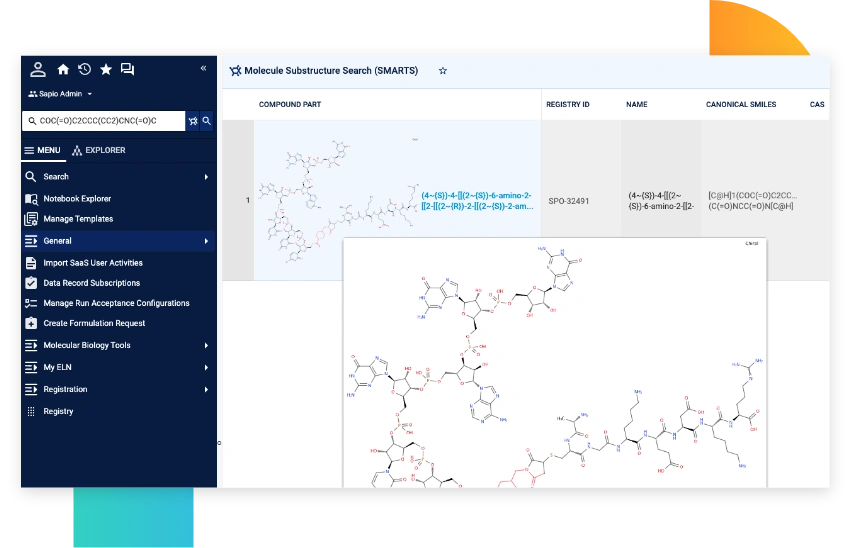Collapse sidebar with double chevron
852x548 pixels.
pos(203,68)
